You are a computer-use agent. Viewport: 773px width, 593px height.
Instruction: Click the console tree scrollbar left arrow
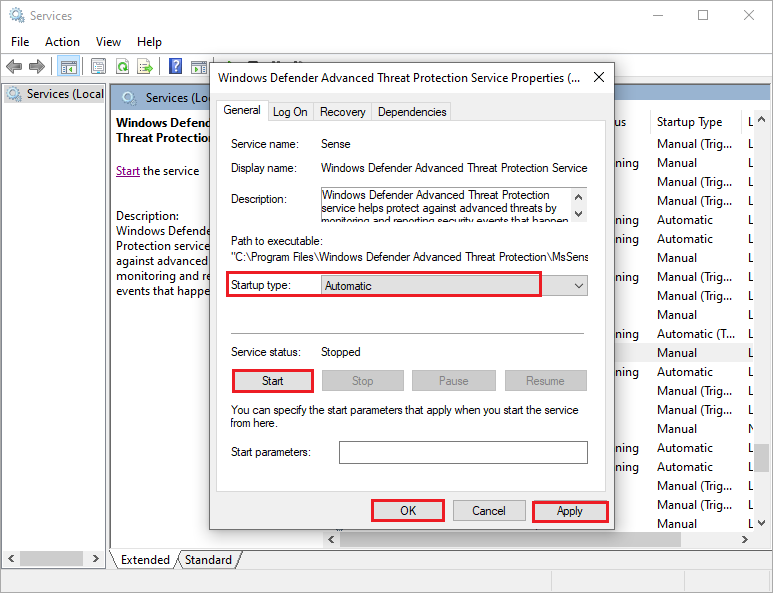pyautogui.click(x=11, y=559)
